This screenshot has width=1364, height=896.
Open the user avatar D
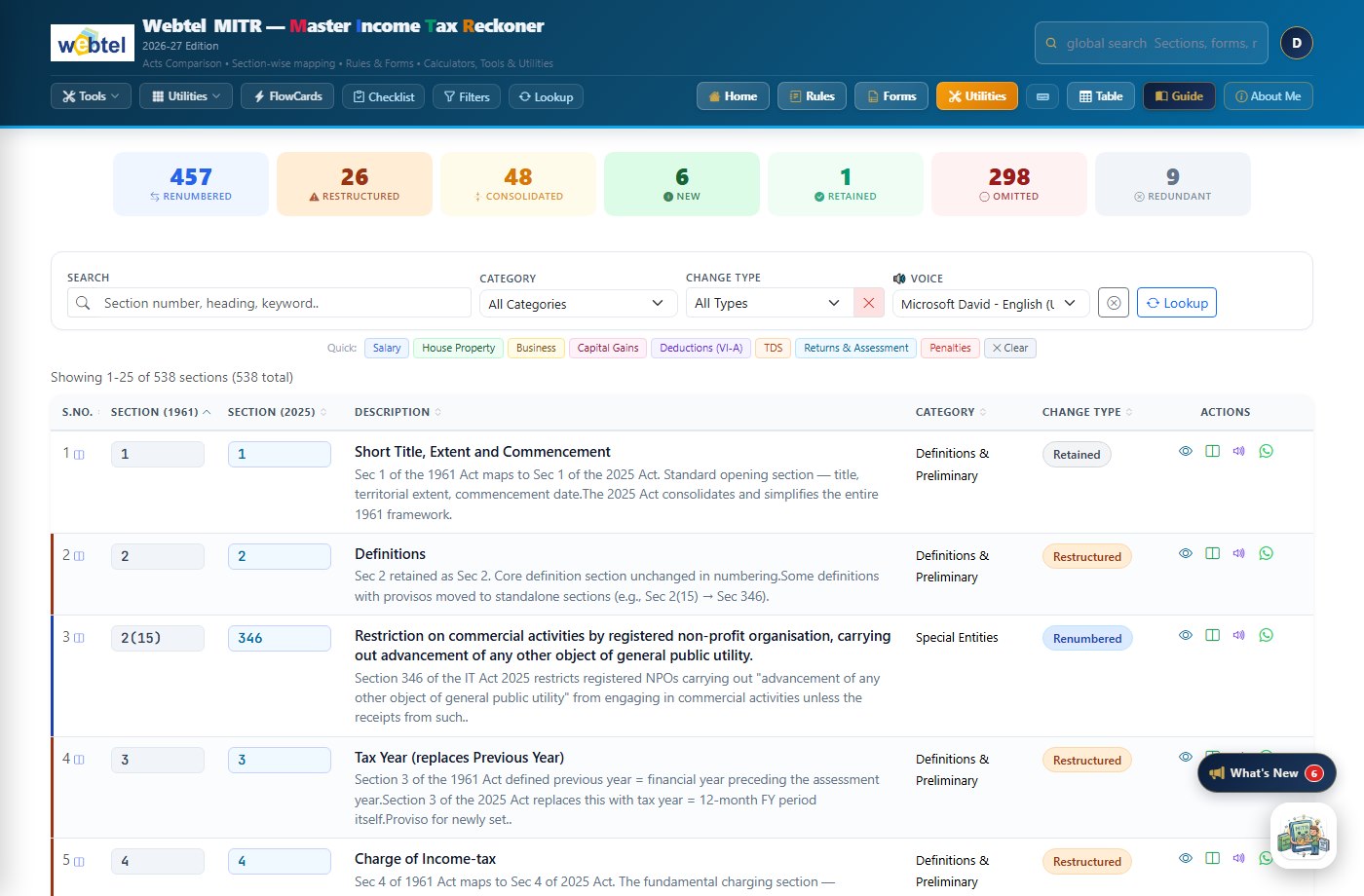[1297, 43]
